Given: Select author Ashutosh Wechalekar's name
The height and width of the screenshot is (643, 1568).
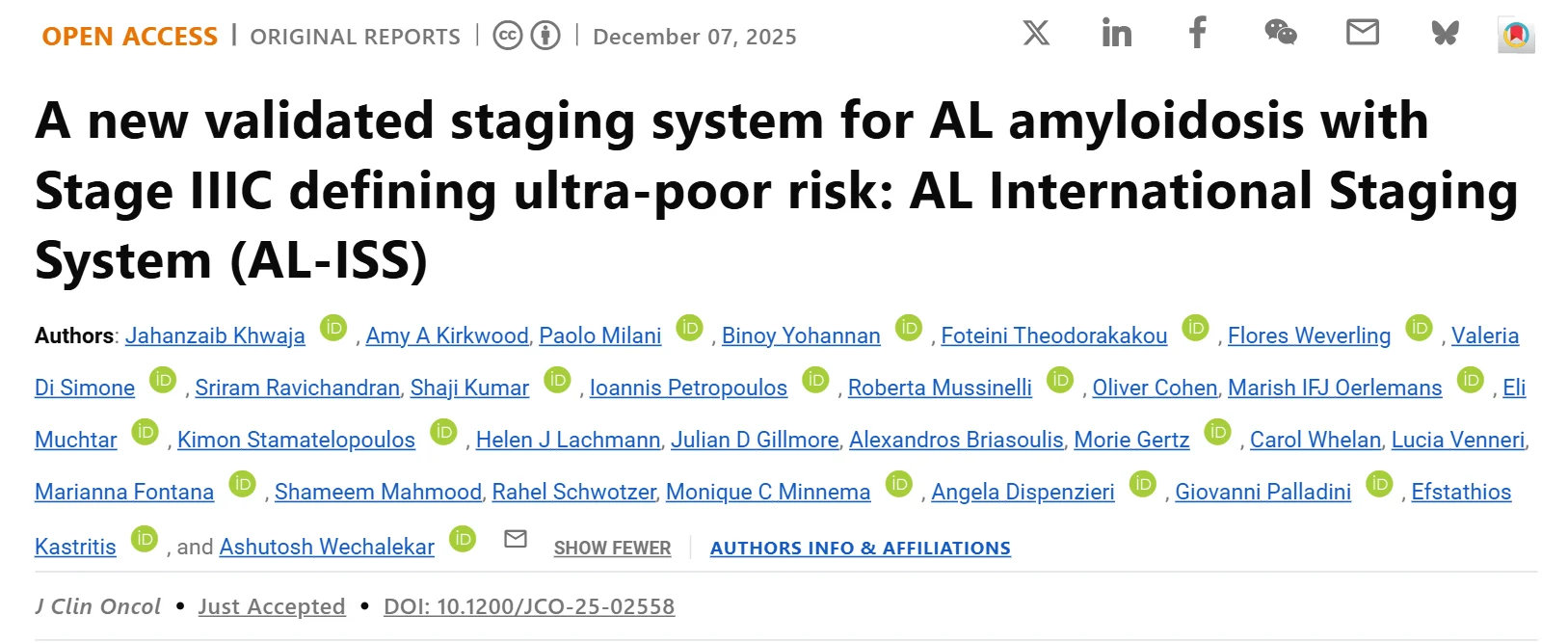Looking at the screenshot, I should pyautogui.click(x=326, y=547).
